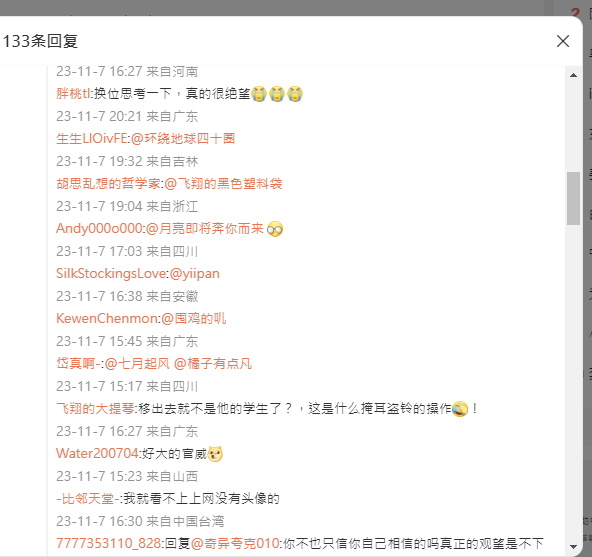Viewport: 592px width, 557px height.
Task: Open mentioned user @环绕地球四十圈
Action: pos(183,139)
